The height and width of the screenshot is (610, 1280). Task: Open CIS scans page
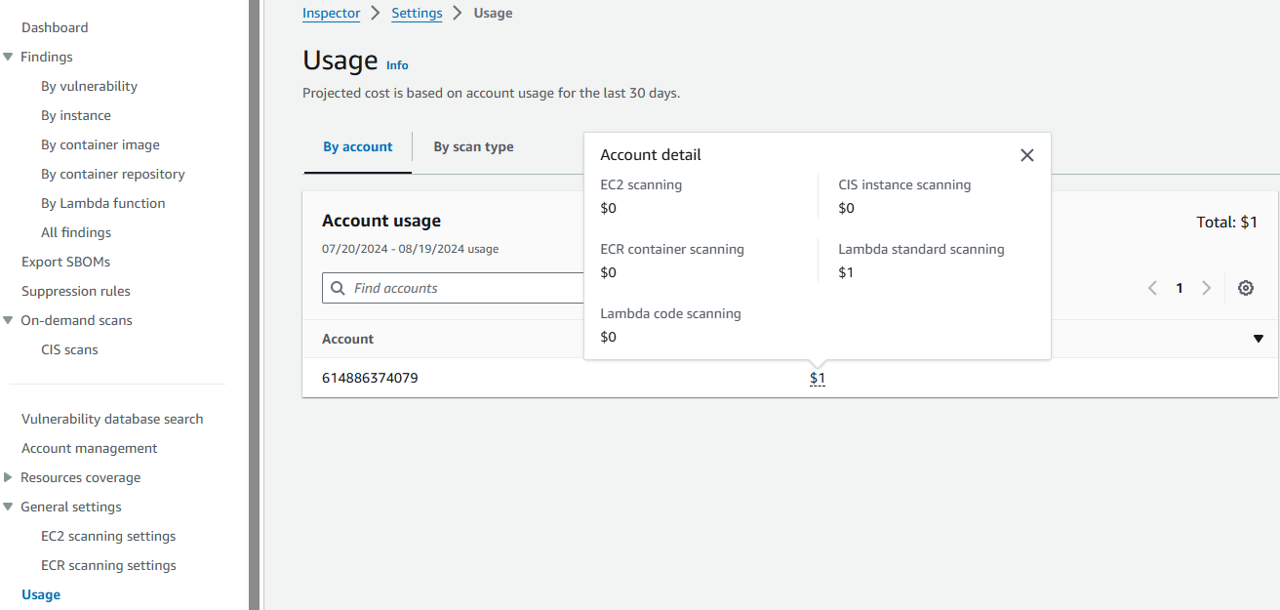click(x=69, y=349)
